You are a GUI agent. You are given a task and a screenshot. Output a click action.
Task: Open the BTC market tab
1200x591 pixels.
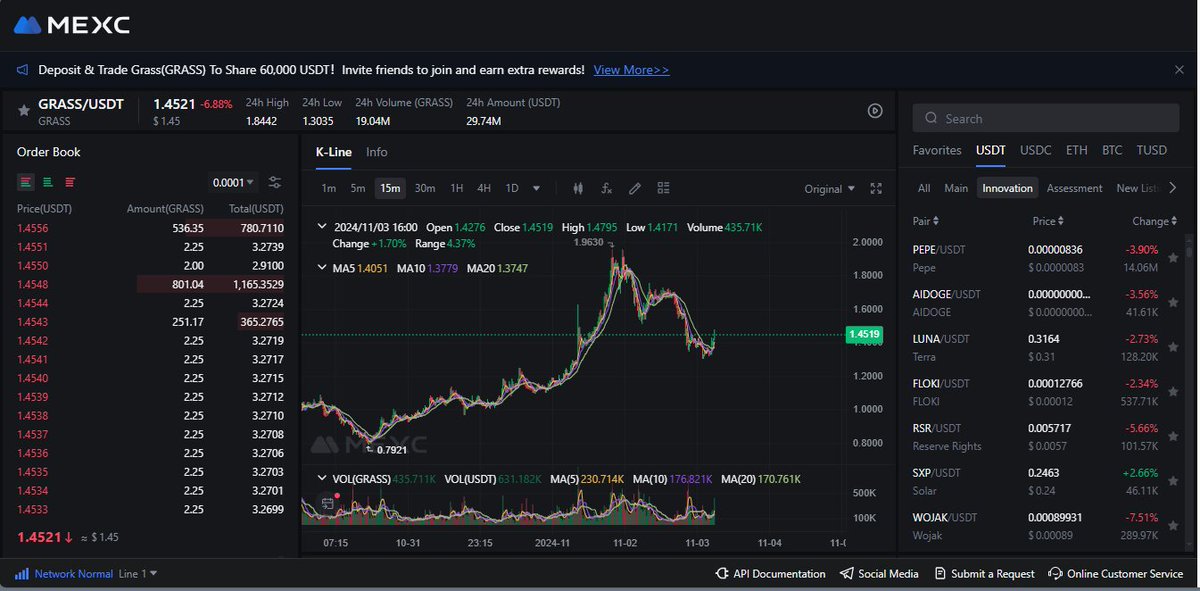pyautogui.click(x=1112, y=150)
